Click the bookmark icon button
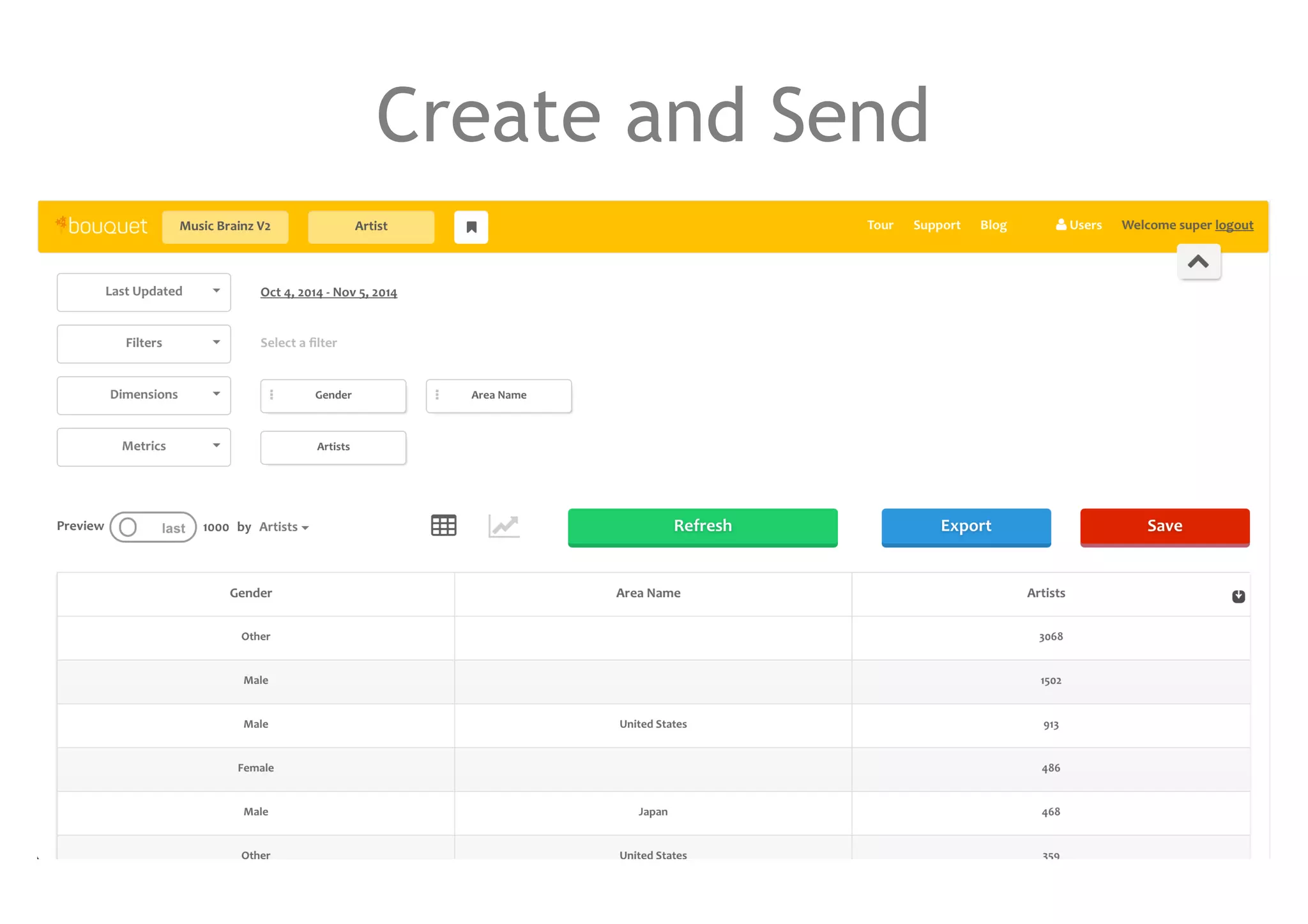Screen dimensions: 1308x924 coord(471,227)
